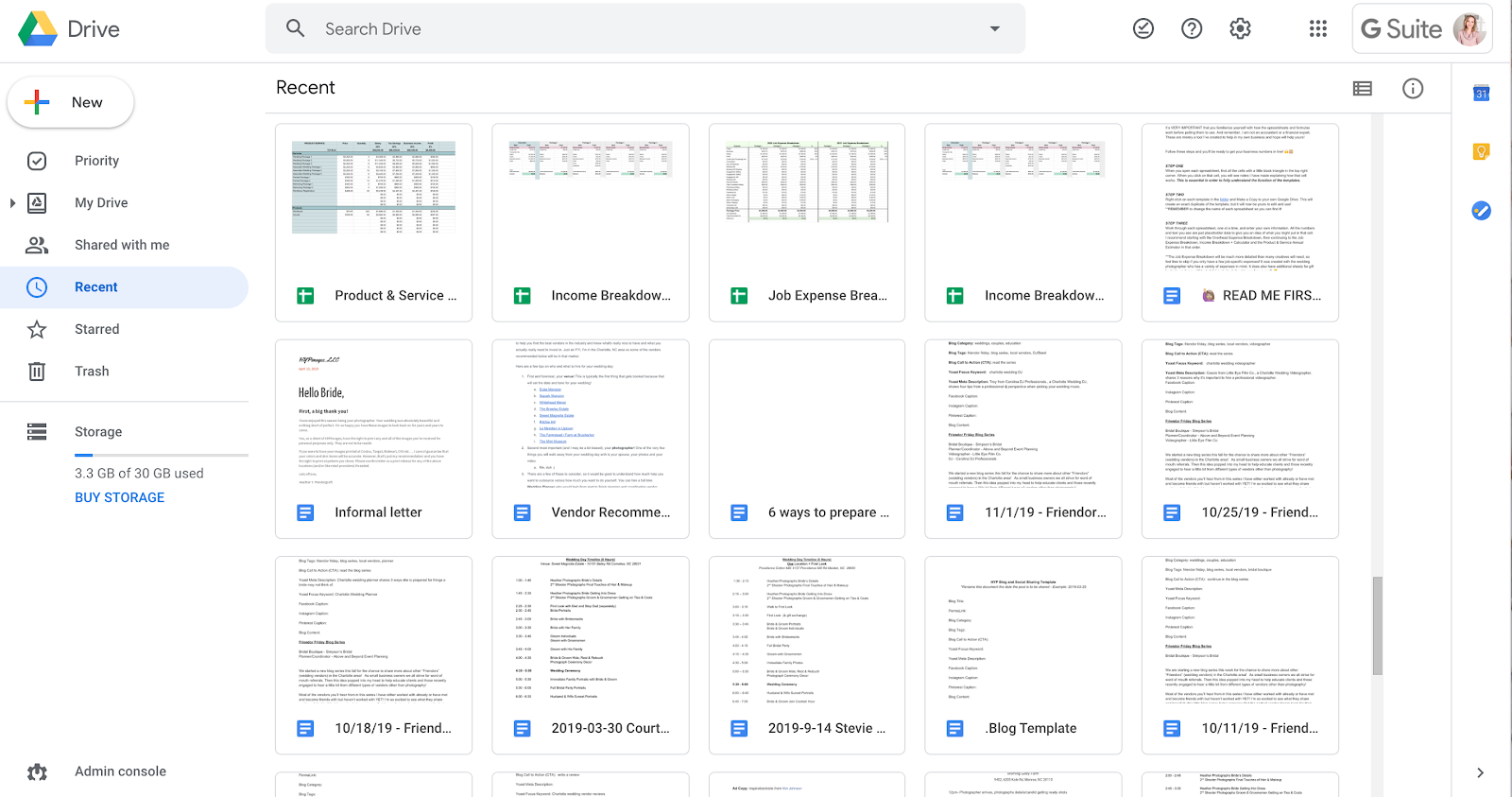The image size is (1512, 797).
Task: Click the G Suite label
Action: click(1401, 29)
